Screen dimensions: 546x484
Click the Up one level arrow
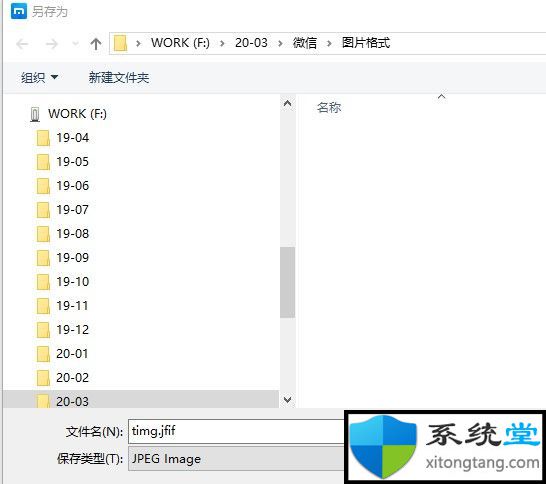pyautogui.click(x=95, y=44)
